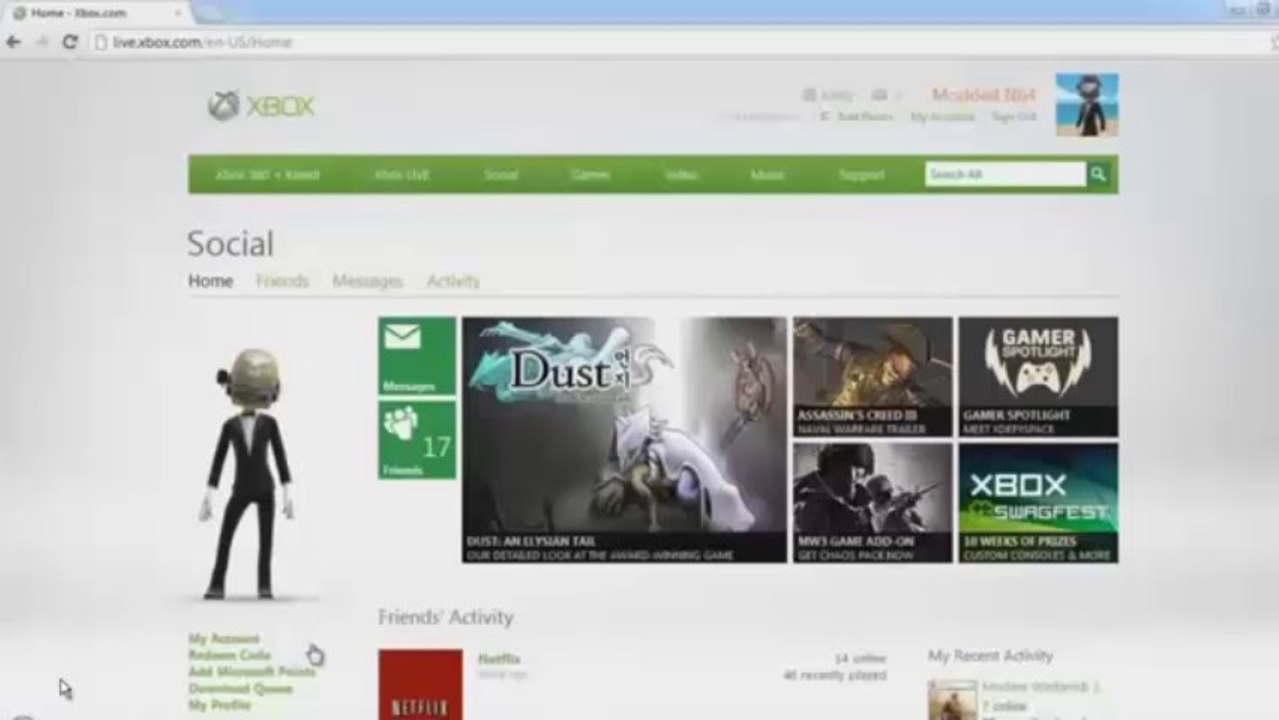Click the My Account link below the avatar
1279x720 pixels.
[x=224, y=638]
